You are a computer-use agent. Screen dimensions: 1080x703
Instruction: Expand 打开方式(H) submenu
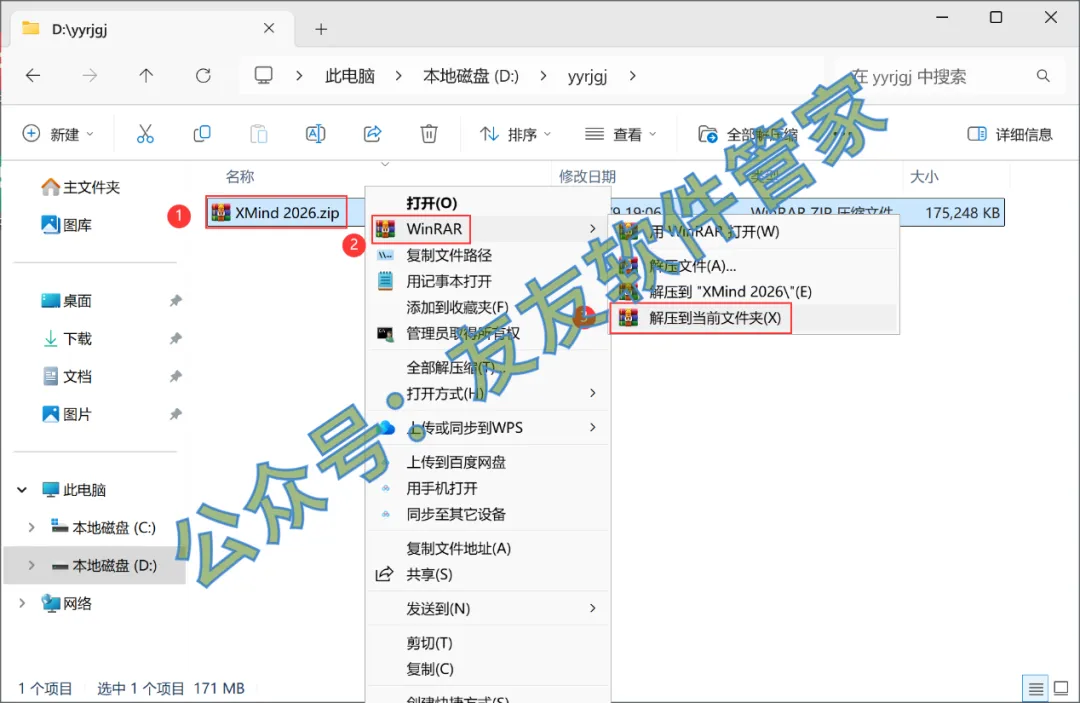tap(487, 394)
